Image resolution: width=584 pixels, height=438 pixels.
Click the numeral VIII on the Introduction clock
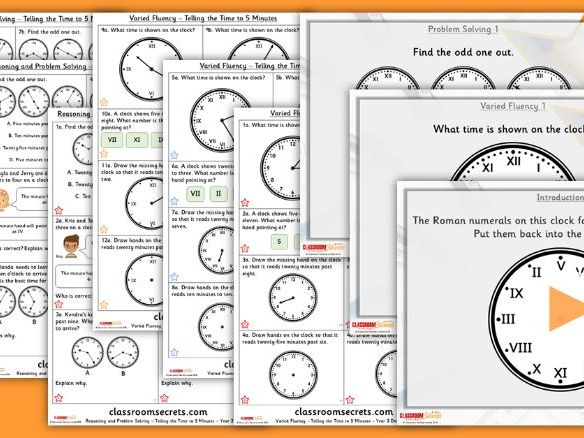click(x=520, y=348)
